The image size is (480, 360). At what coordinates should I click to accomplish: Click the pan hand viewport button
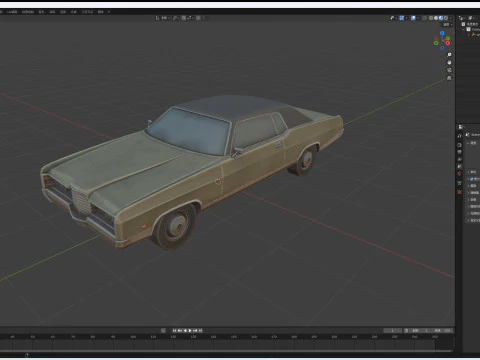pyautogui.click(x=449, y=62)
